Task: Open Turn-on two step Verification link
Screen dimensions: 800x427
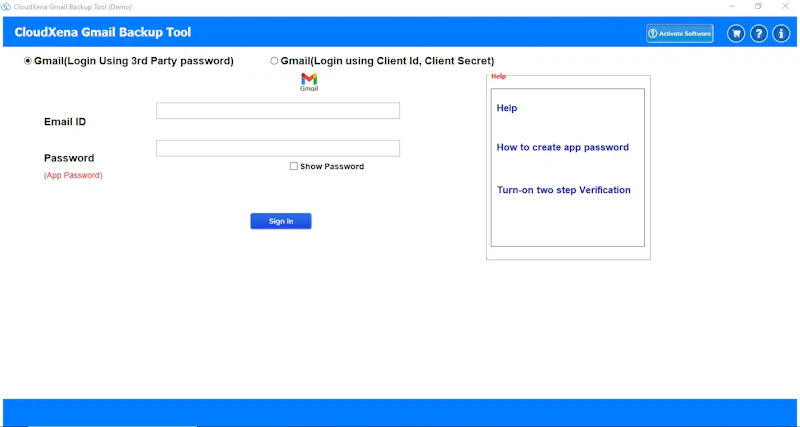Action: [x=564, y=190]
